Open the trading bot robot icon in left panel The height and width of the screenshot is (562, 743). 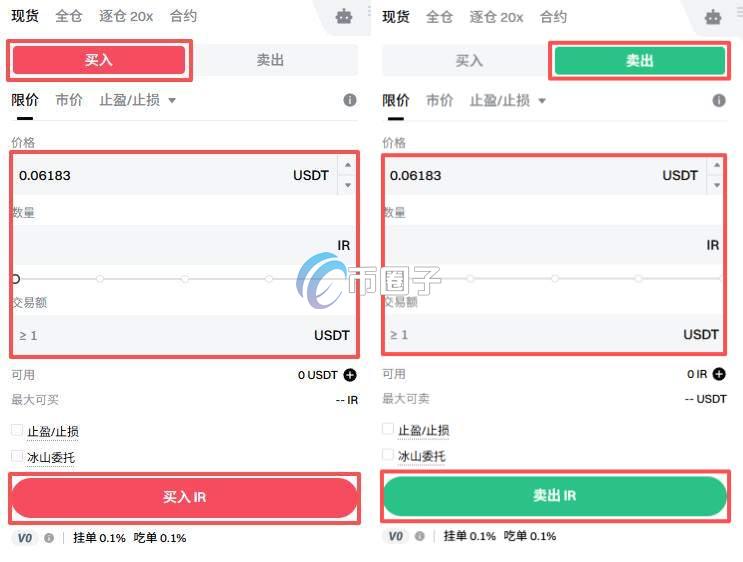pos(344,17)
